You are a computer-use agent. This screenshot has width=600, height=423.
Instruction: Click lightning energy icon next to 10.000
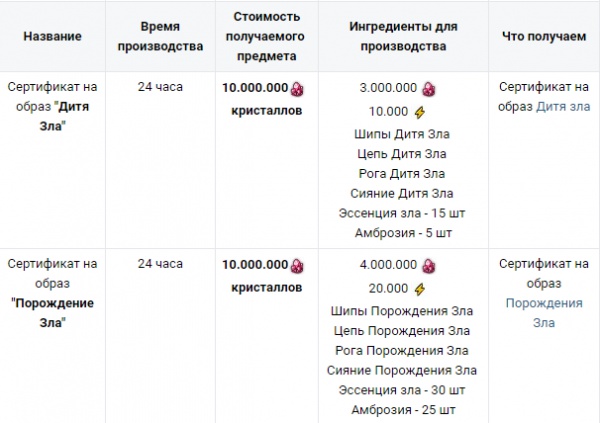pos(420,112)
